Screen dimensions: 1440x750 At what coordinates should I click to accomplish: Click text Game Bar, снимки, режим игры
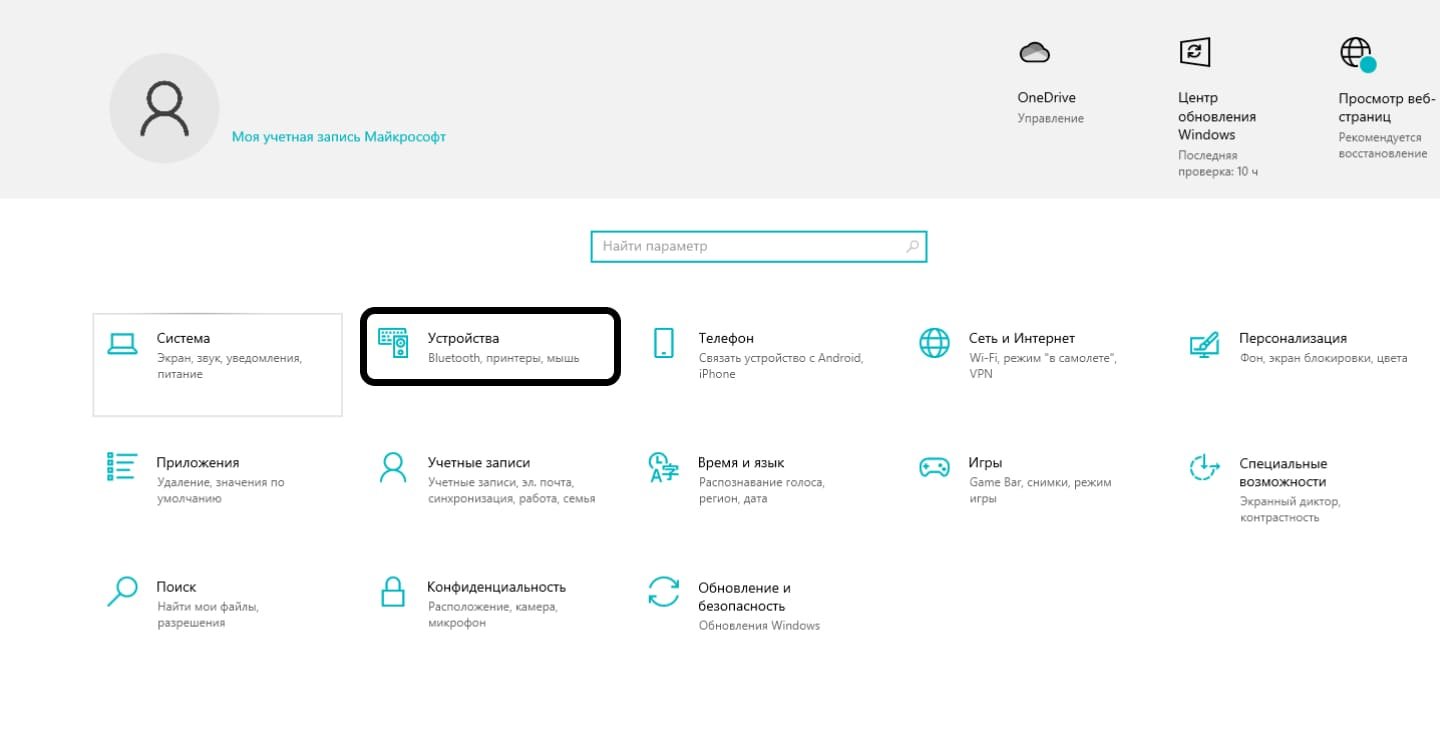click(1040, 490)
